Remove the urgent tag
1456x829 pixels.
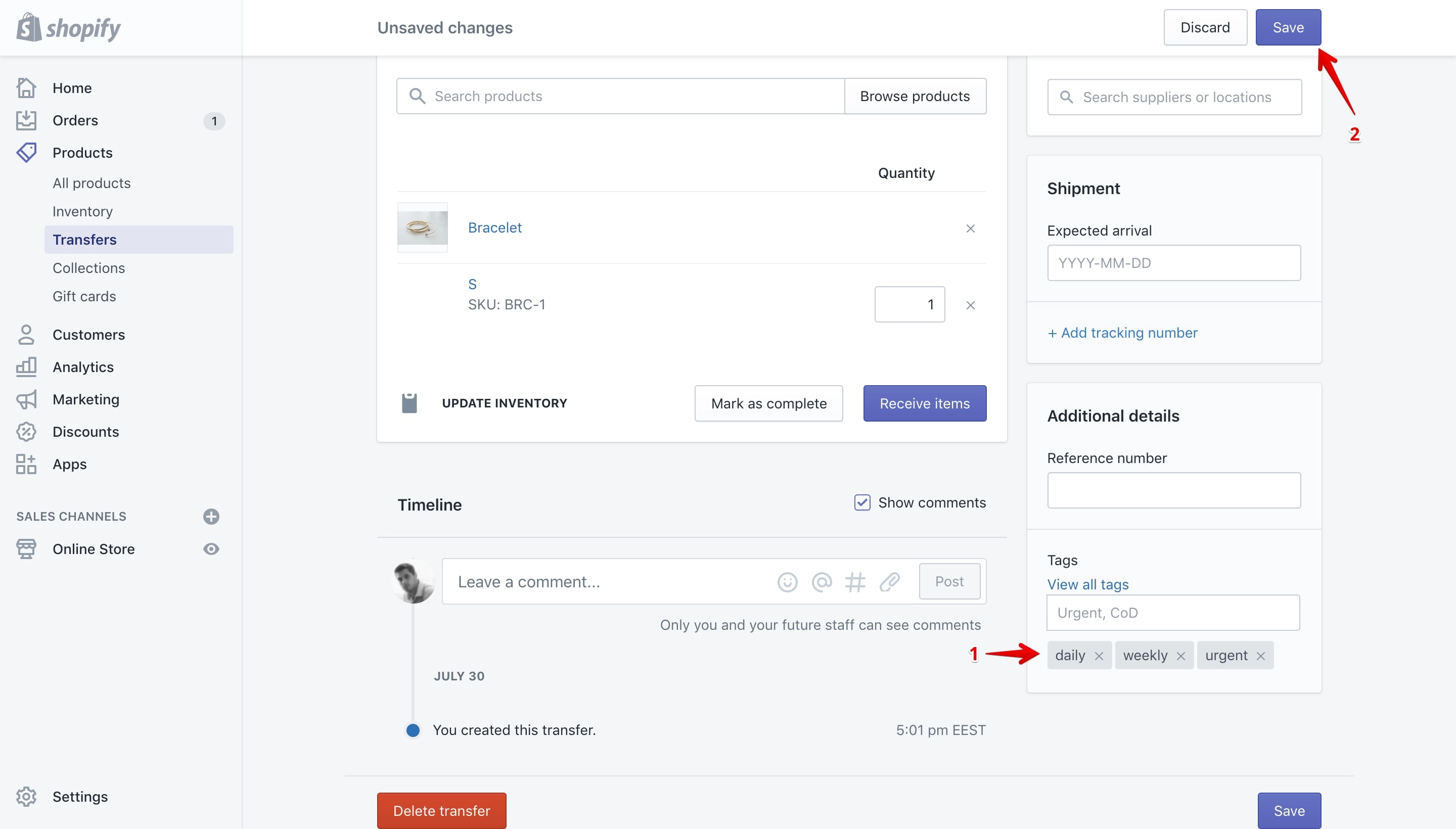[1261, 656]
